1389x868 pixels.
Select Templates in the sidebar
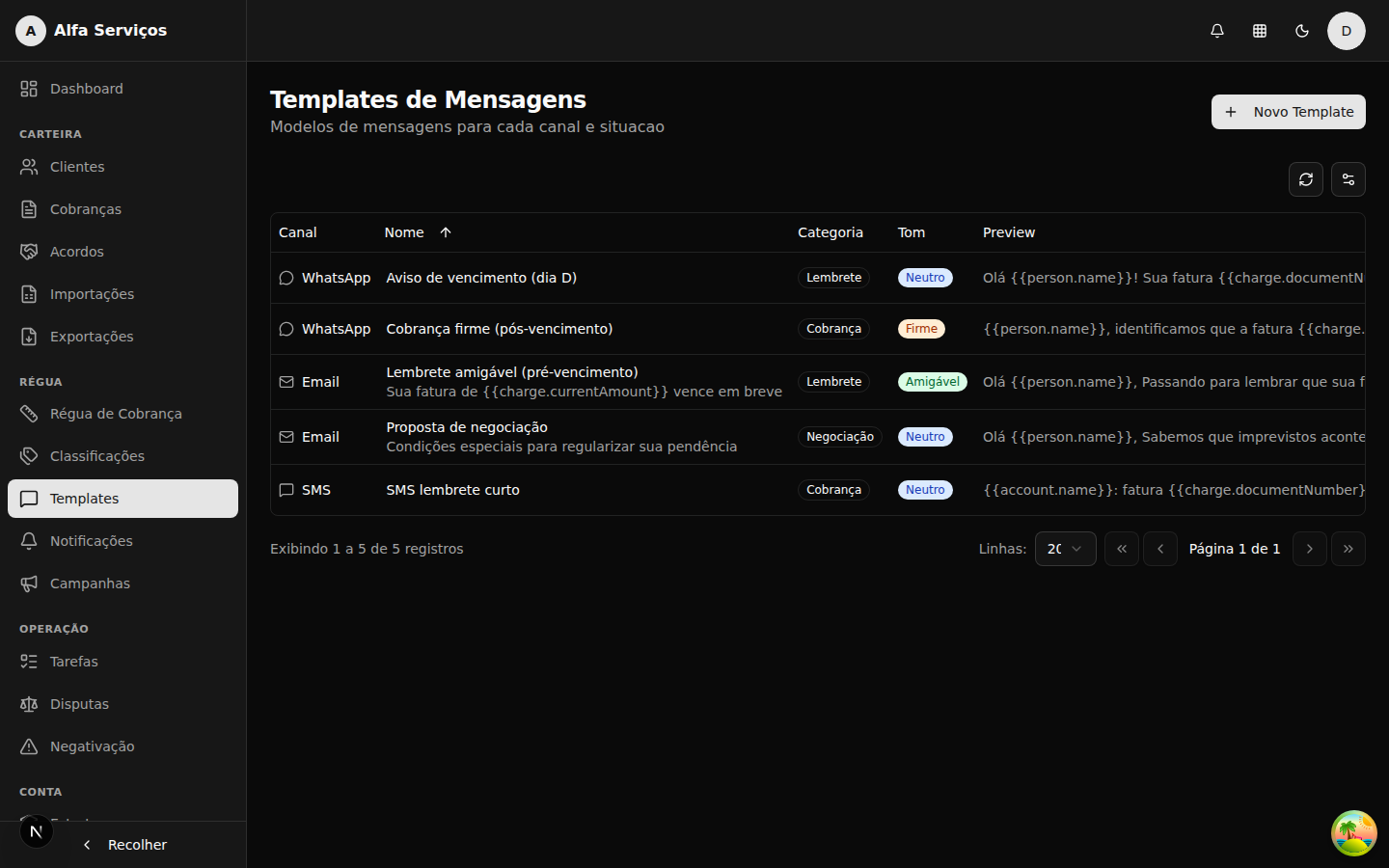123,499
